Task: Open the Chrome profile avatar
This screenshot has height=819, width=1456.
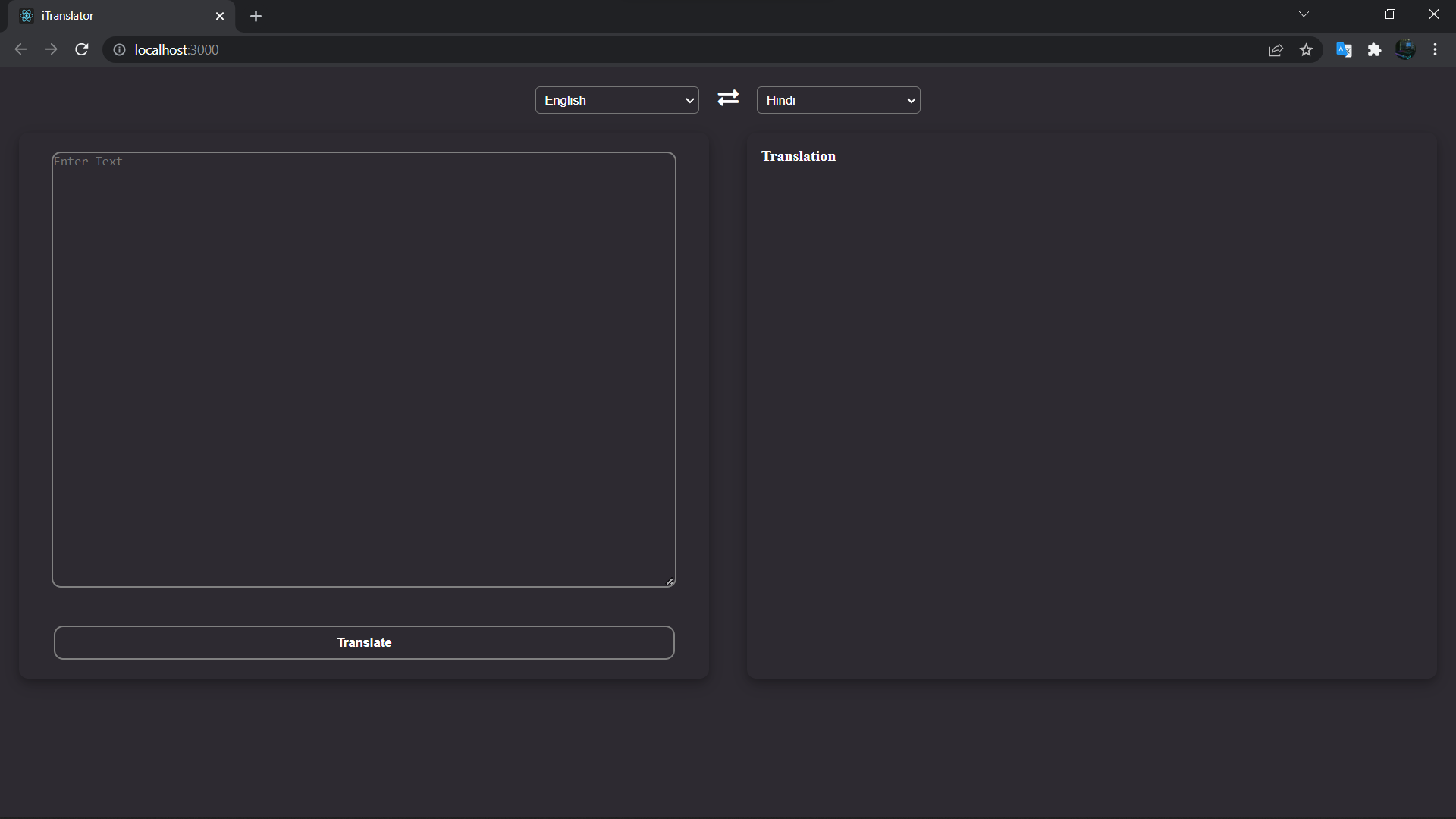Action: [1405, 50]
